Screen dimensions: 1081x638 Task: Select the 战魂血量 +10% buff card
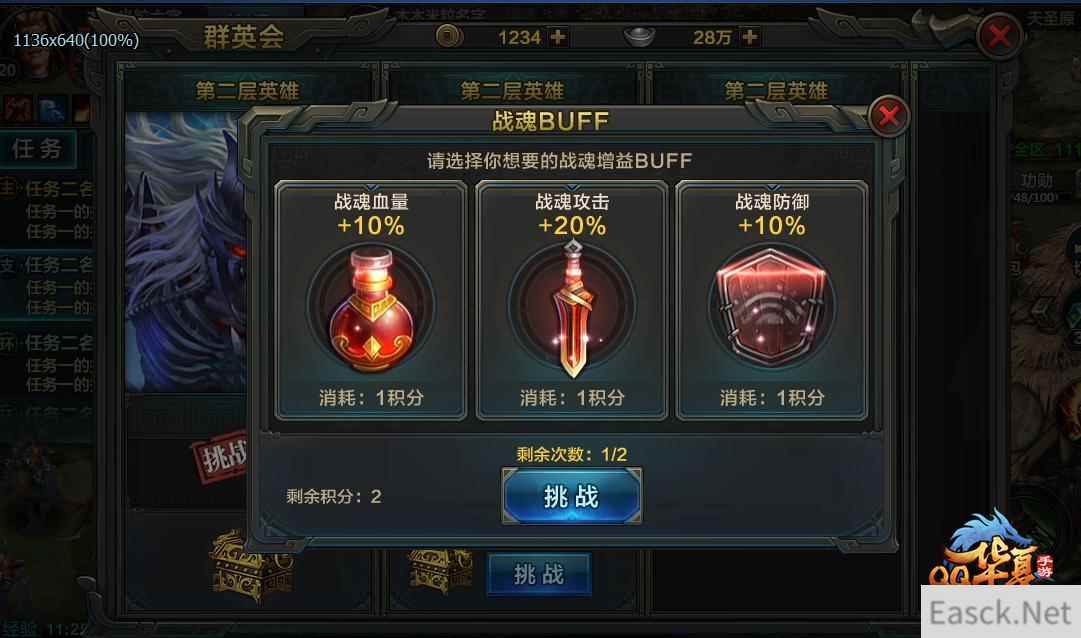pyautogui.click(x=371, y=301)
